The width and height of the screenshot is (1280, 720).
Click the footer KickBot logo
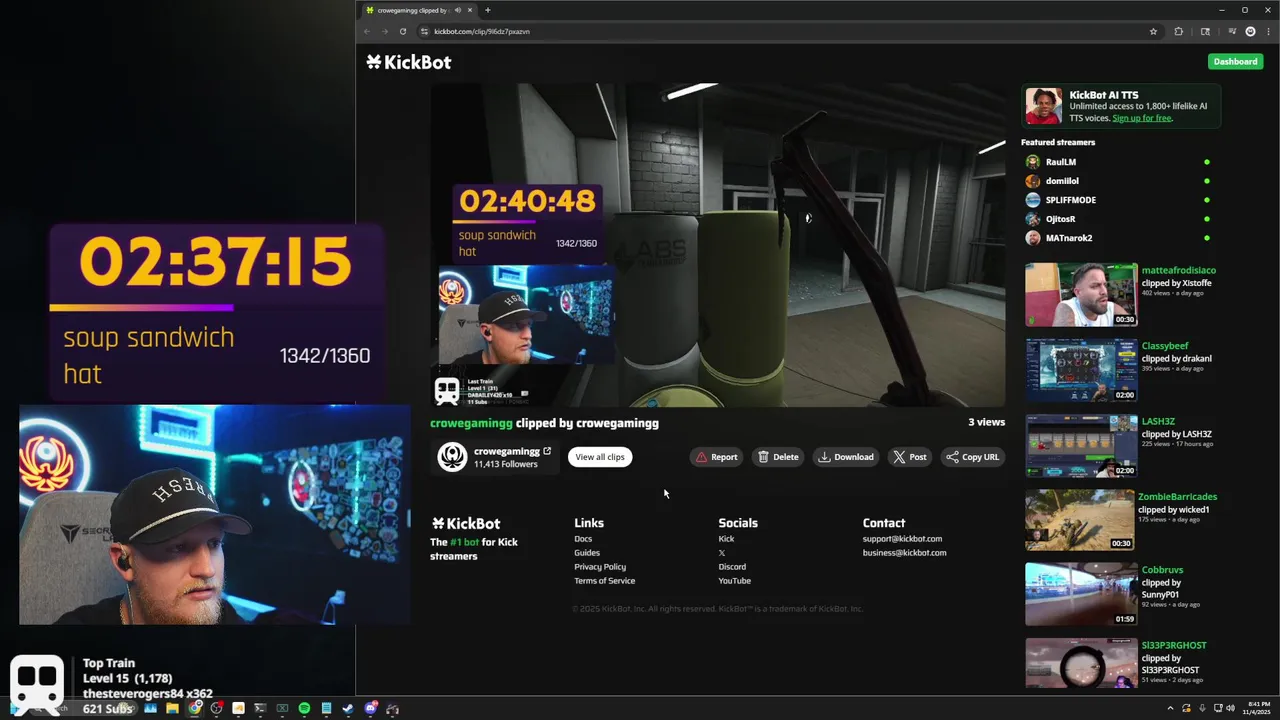coord(465,523)
